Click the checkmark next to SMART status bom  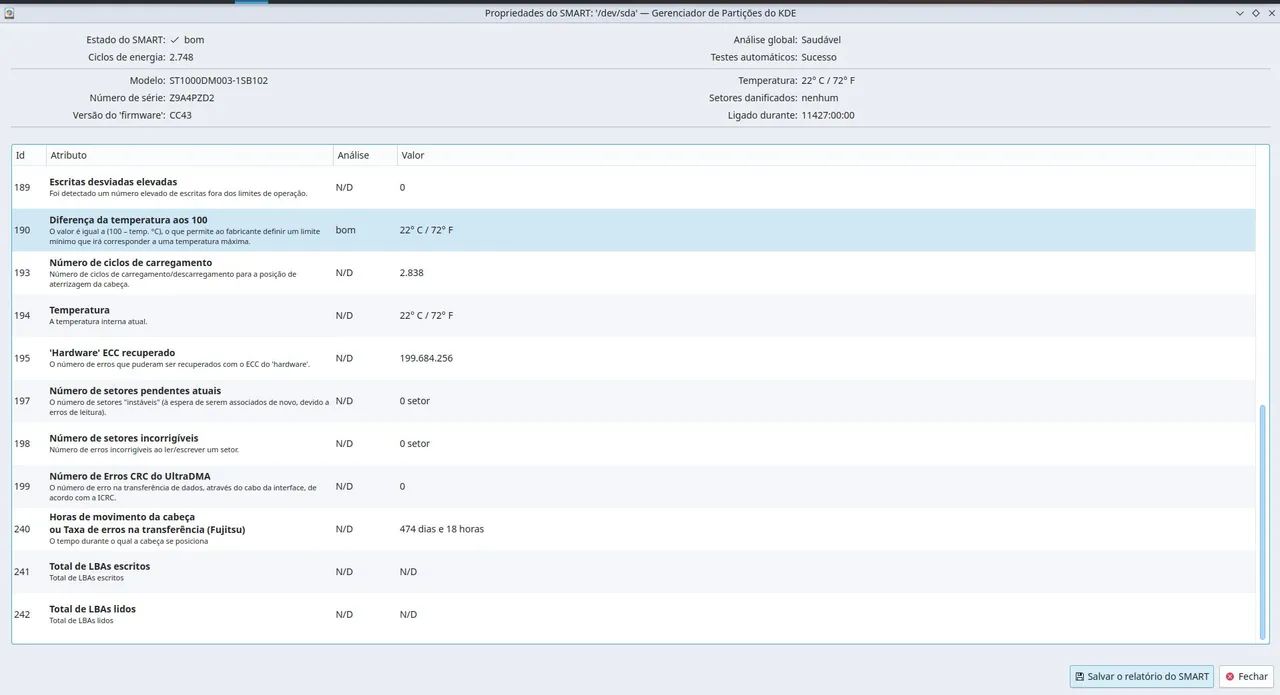(x=175, y=40)
